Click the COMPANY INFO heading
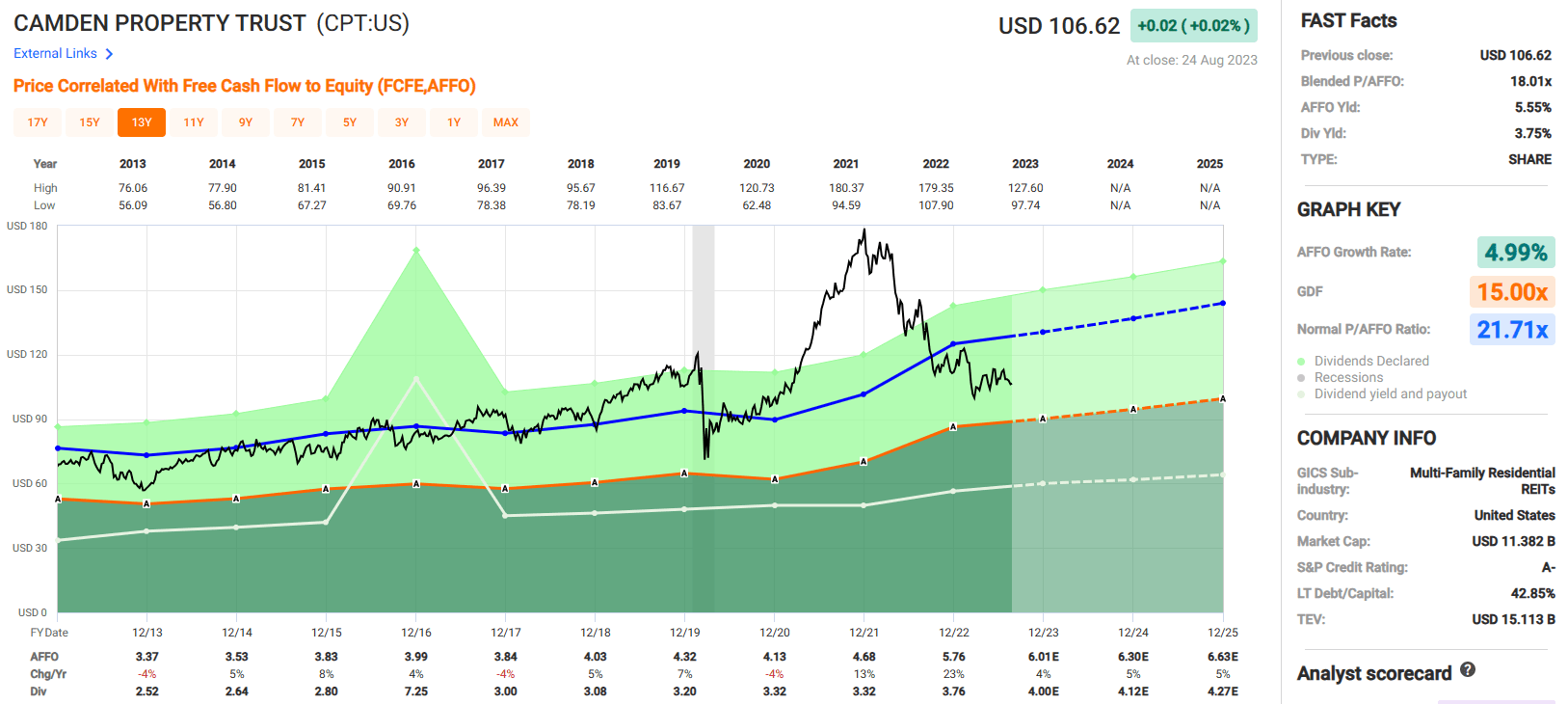 tap(1367, 439)
